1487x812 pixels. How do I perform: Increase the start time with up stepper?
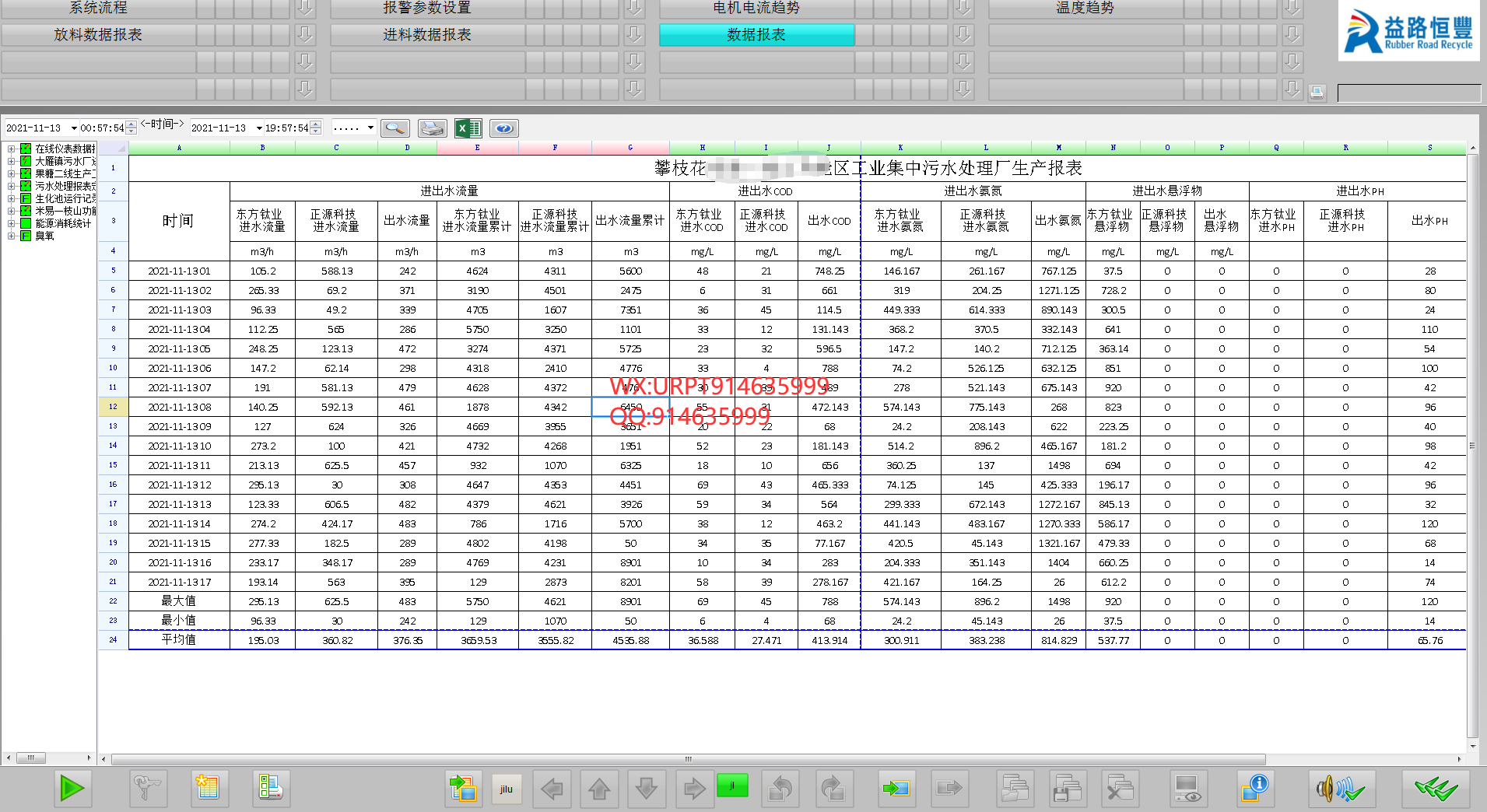(x=132, y=124)
